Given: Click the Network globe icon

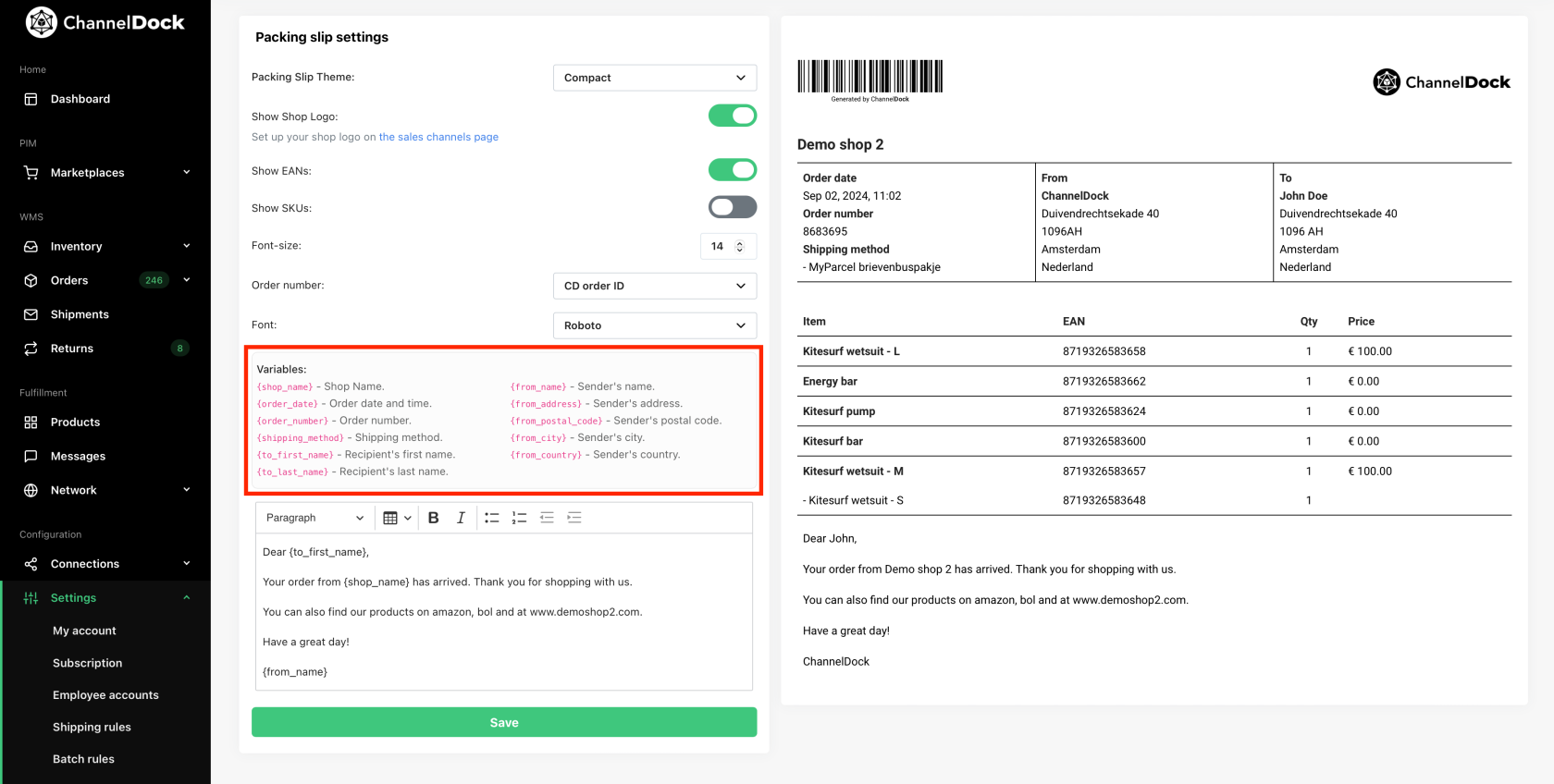Looking at the screenshot, I should [31, 490].
